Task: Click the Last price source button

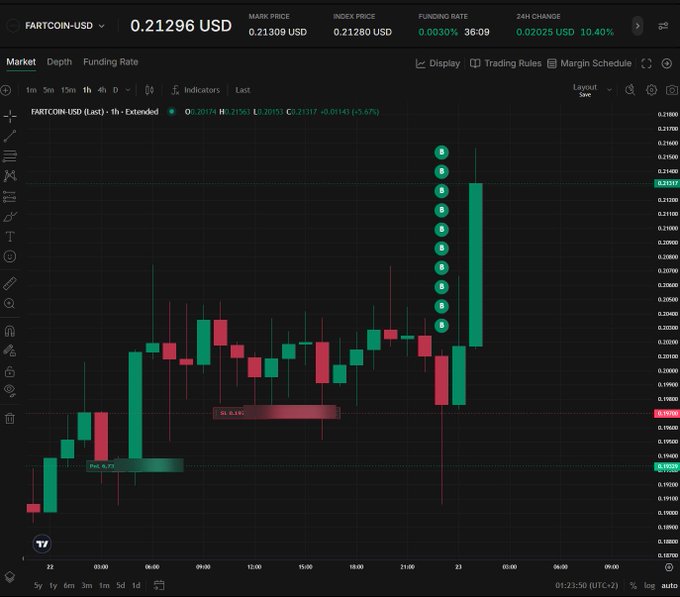Action: point(243,90)
